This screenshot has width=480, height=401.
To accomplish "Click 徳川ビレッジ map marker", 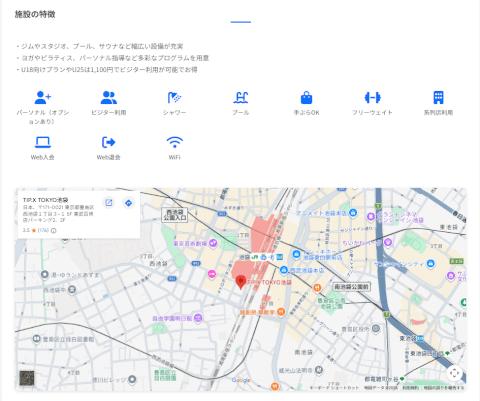I will 132,379.
